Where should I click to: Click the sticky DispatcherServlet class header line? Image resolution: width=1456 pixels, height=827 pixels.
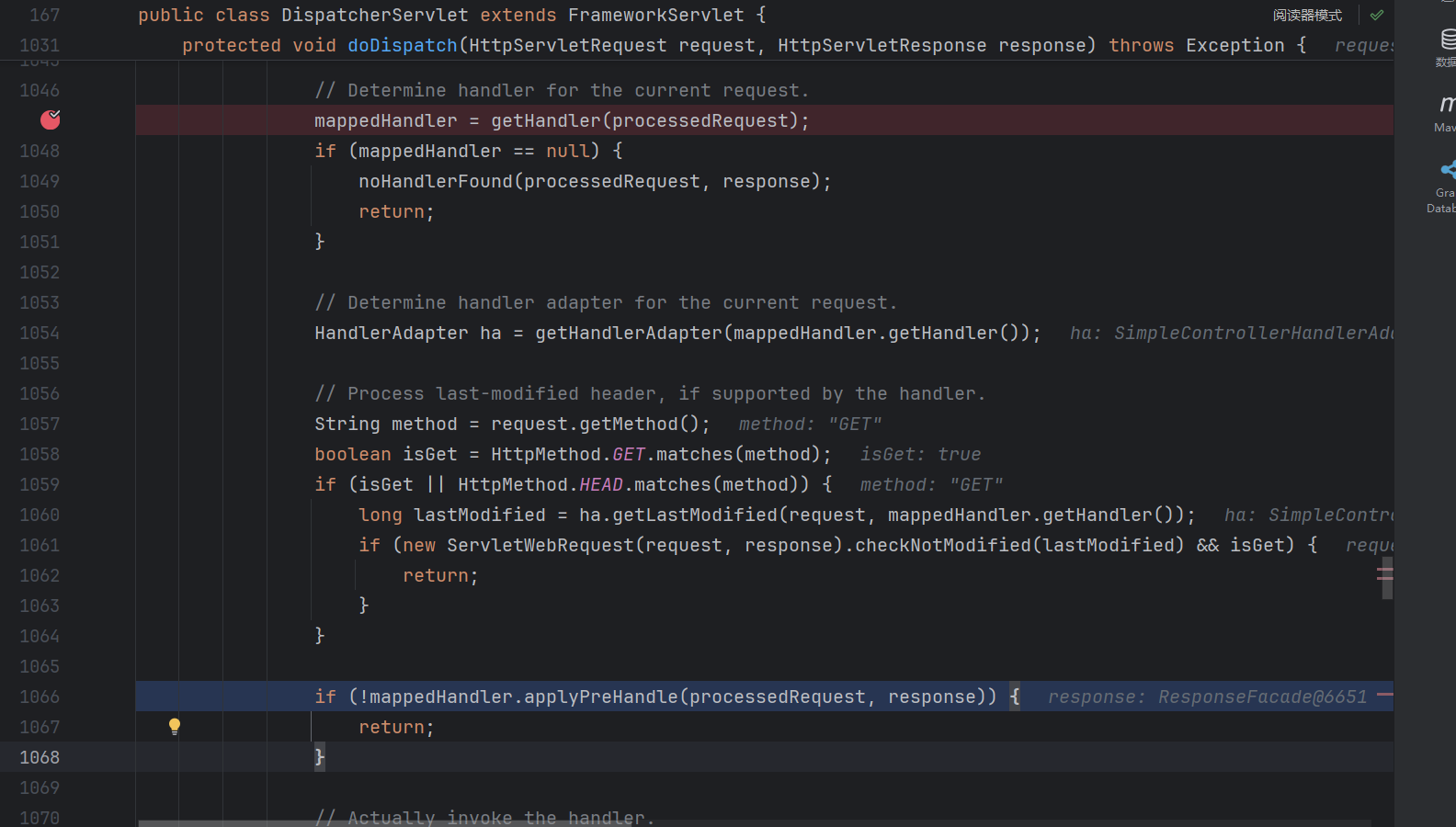(x=450, y=16)
